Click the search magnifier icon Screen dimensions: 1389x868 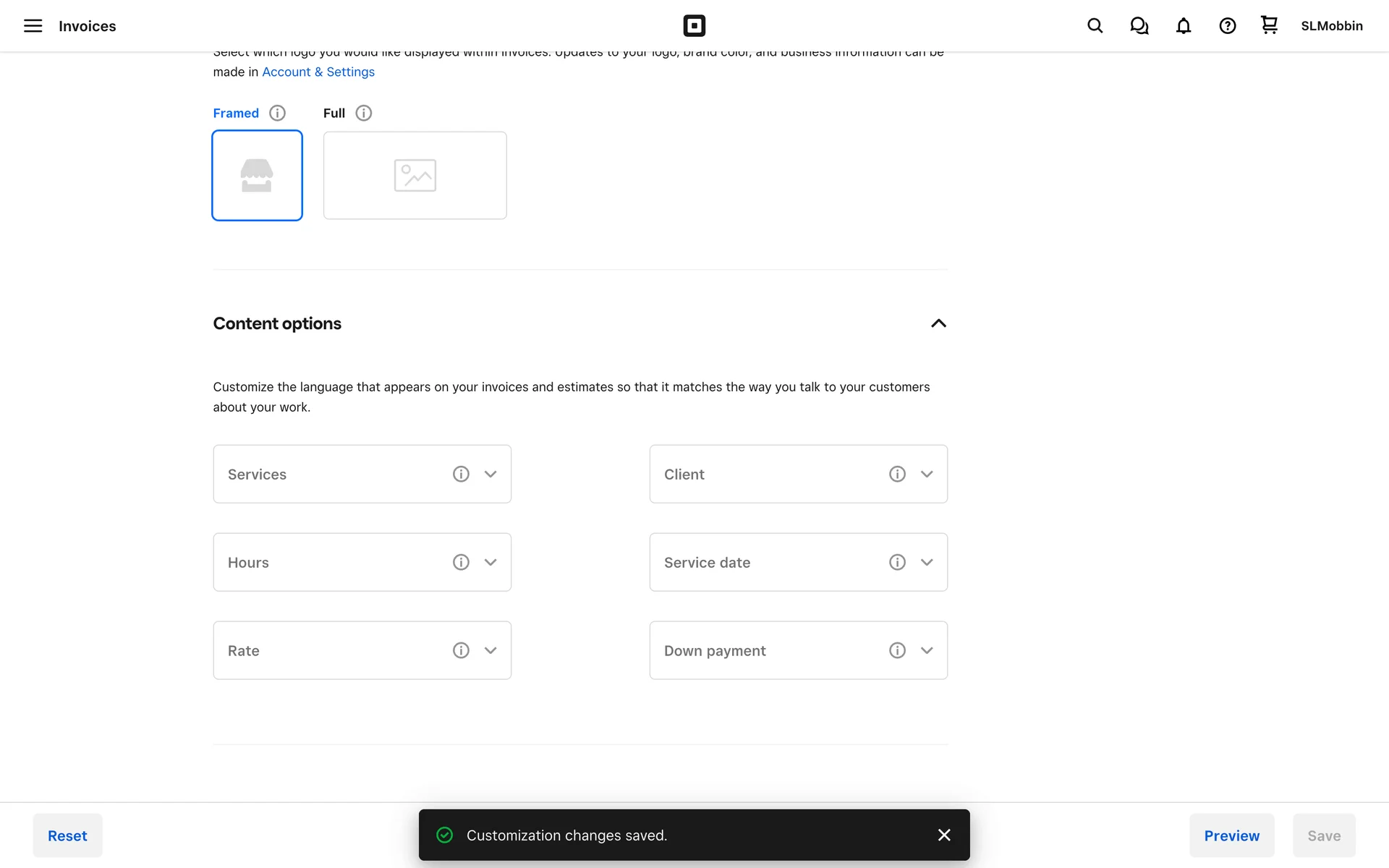pyautogui.click(x=1095, y=26)
